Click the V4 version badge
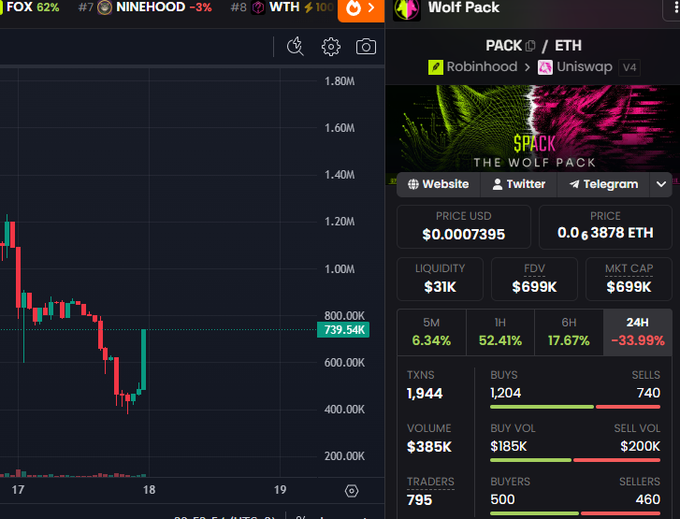The height and width of the screenshot is (519, 680). [629, 67]
